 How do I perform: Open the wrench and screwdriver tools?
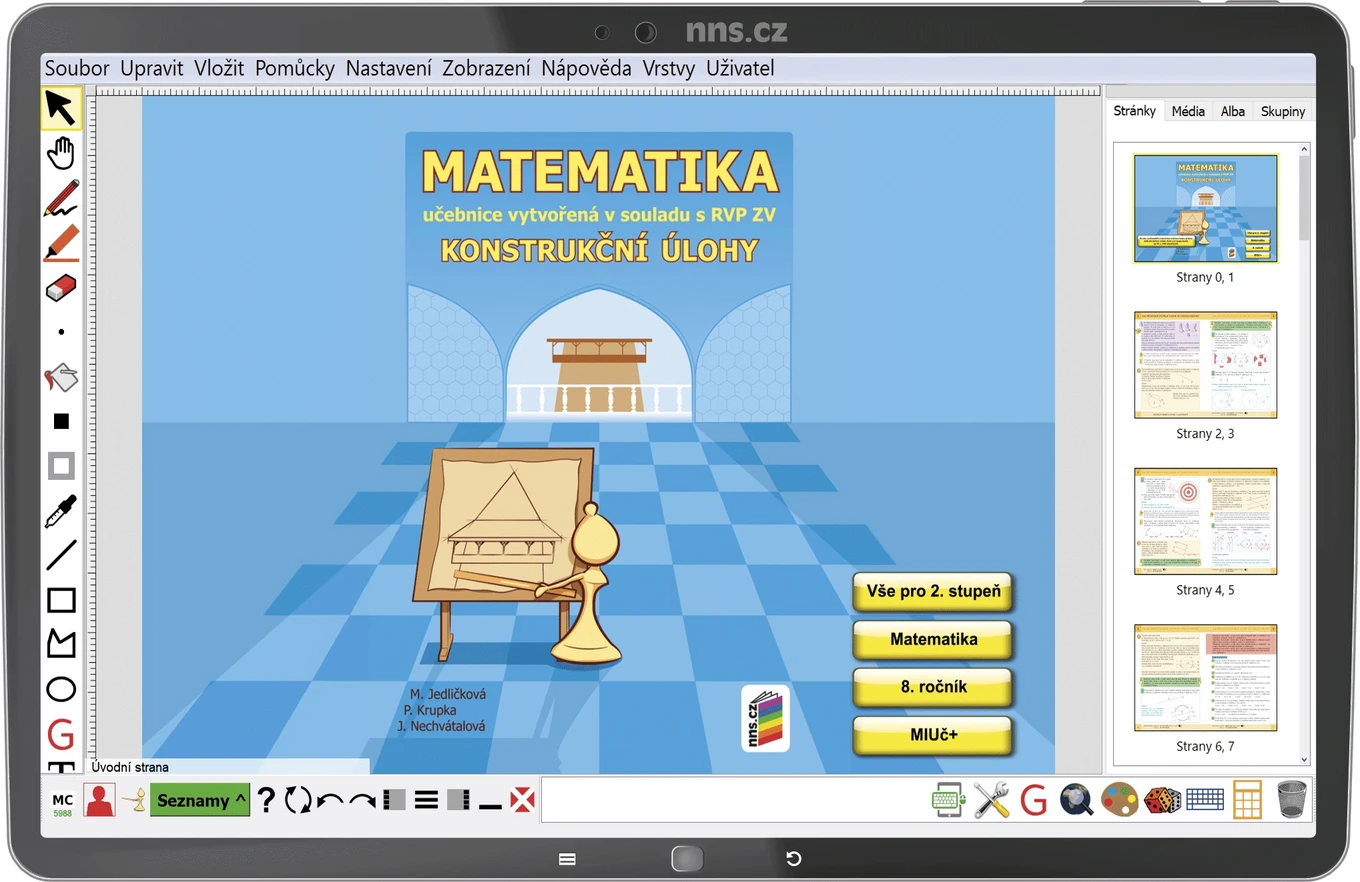992,800
